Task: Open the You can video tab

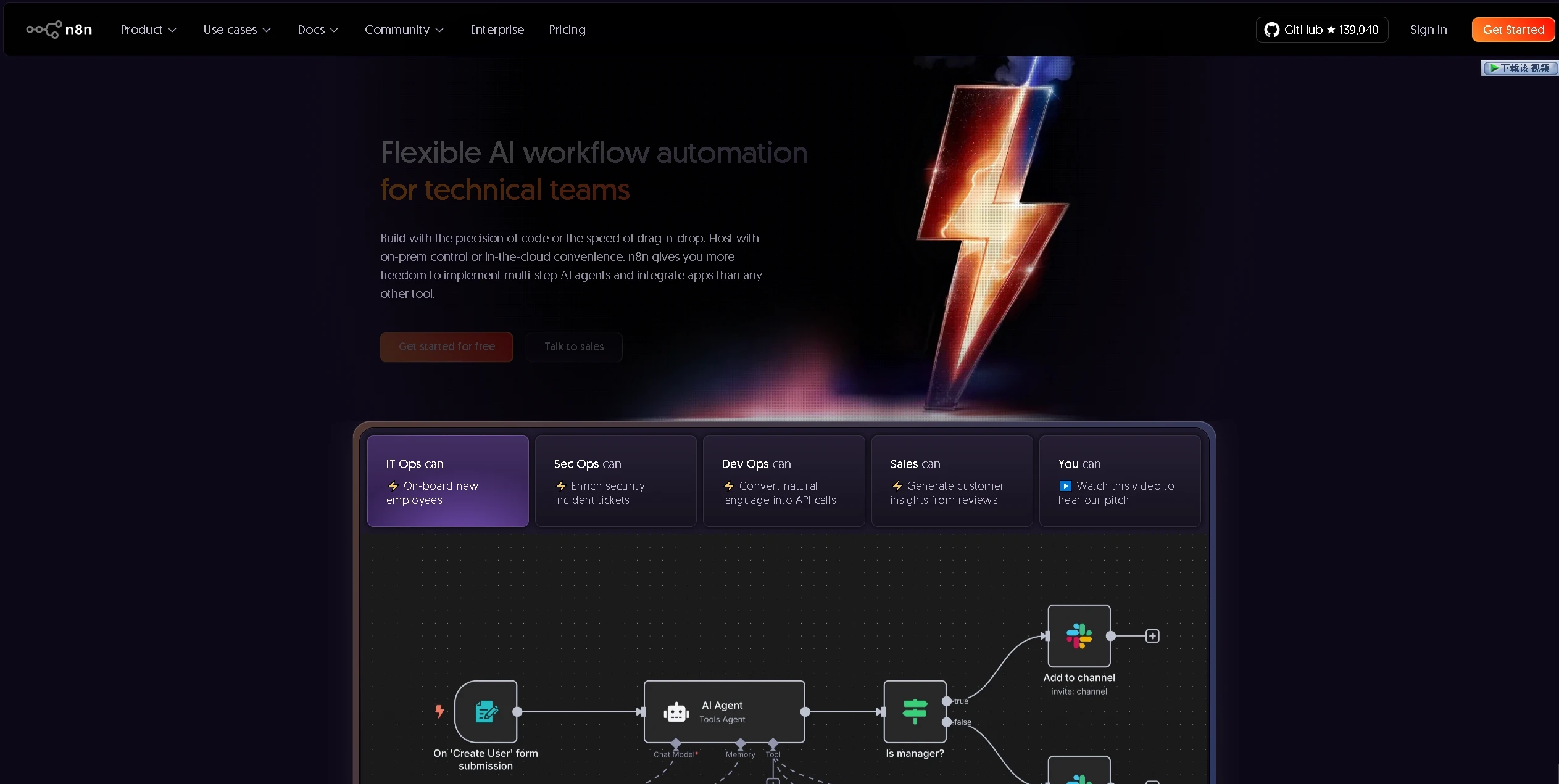Action: click(x=1120, y=481)
